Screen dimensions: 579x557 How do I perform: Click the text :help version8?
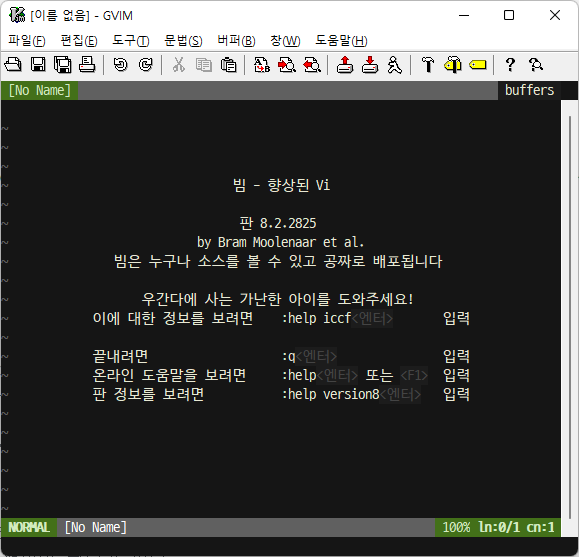(330, 394)
